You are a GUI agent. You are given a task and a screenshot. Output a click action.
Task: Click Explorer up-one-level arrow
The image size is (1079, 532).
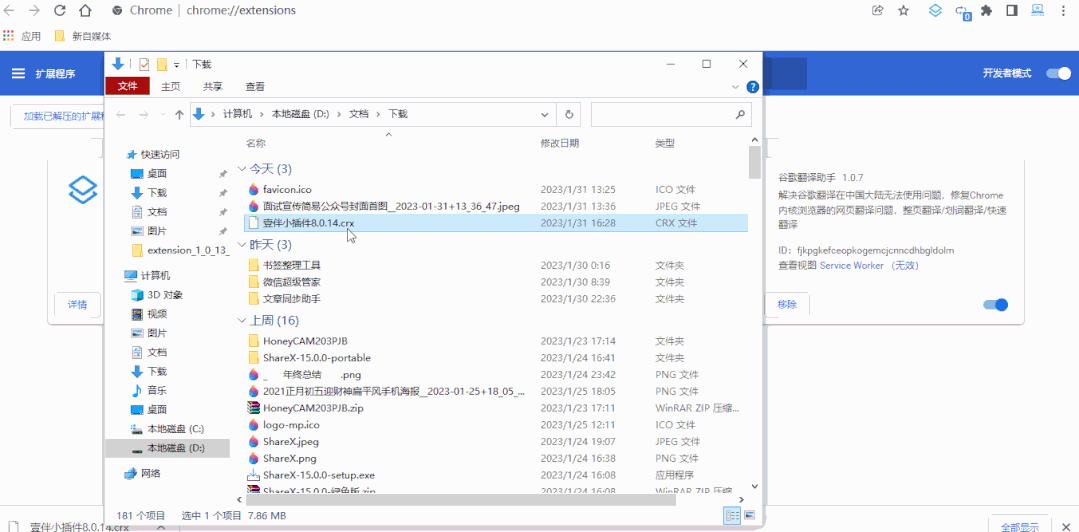click(180, 115)
